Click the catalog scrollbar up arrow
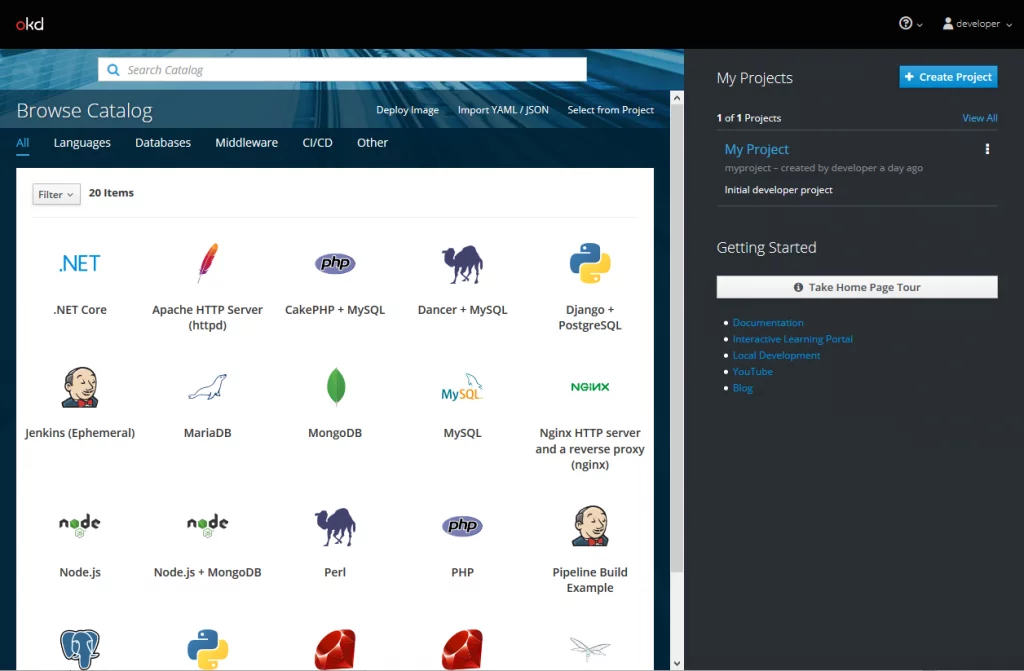The height and width of the screenshot is (671, 1024). pos(677,98)
